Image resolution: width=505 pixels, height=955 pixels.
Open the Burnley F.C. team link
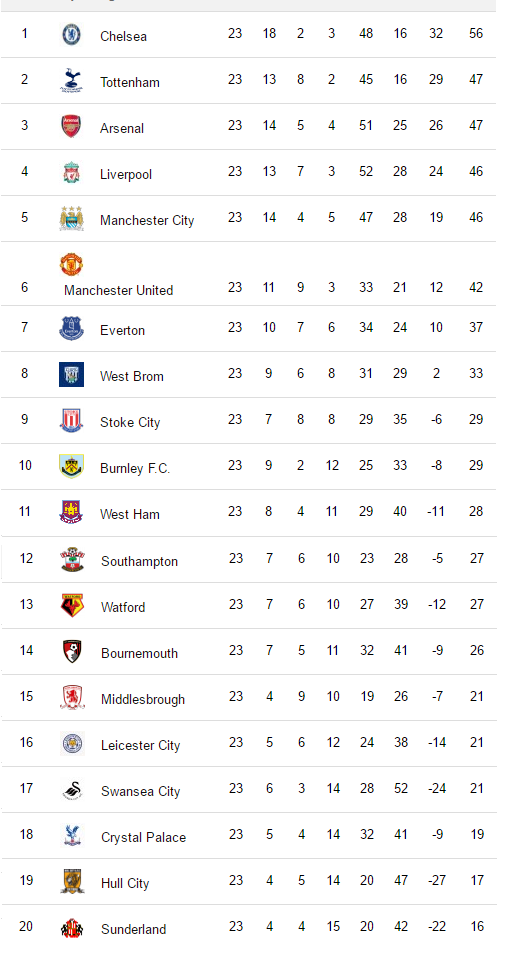point(135,468)
